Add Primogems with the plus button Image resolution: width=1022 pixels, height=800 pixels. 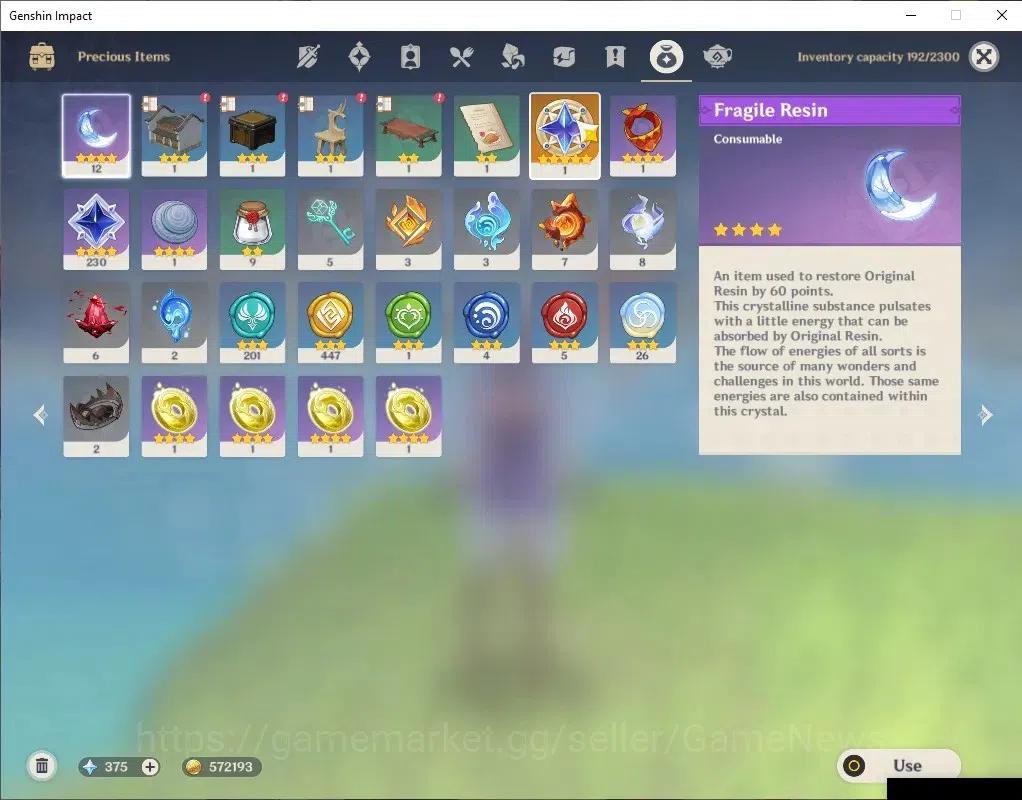[x=150, y=767]
